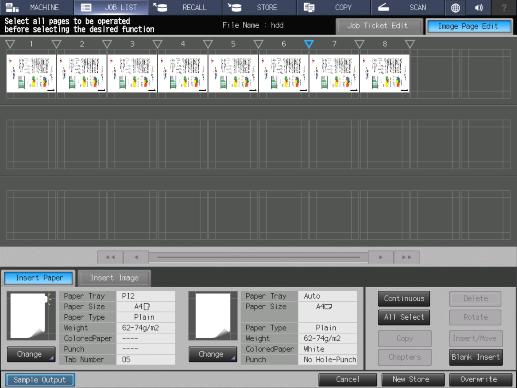Click the Sample Output button
The width and height of the screenshot is (517, 388).
click(40, 380)
